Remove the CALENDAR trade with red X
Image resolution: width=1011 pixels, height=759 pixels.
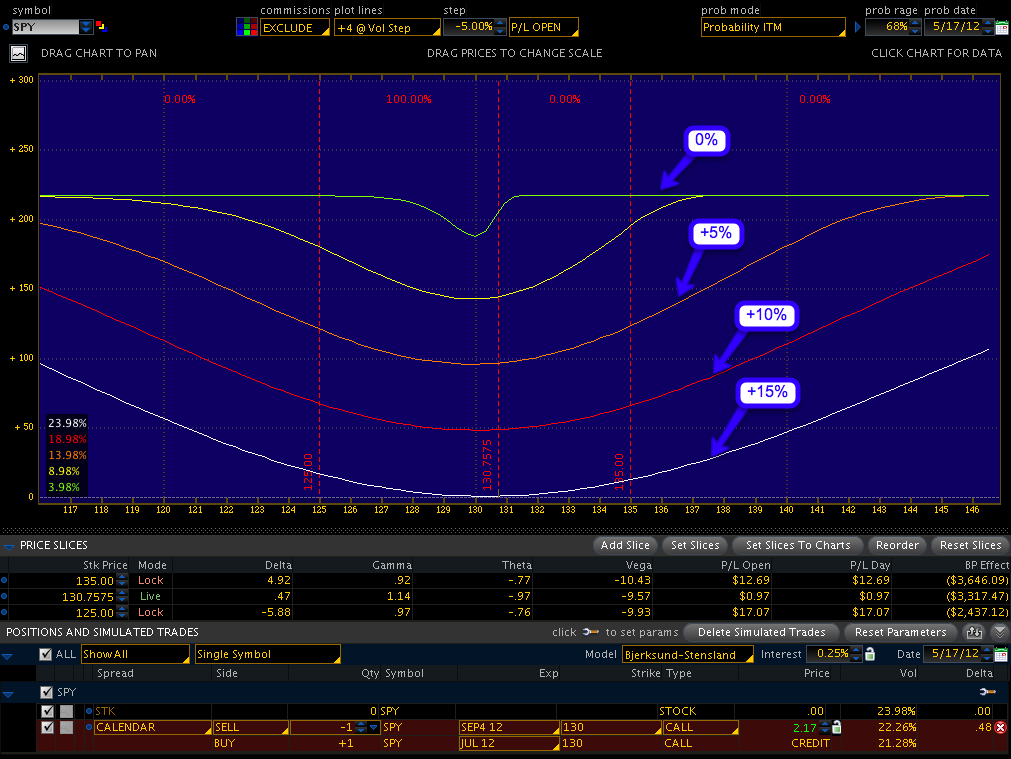point(1000,727)
